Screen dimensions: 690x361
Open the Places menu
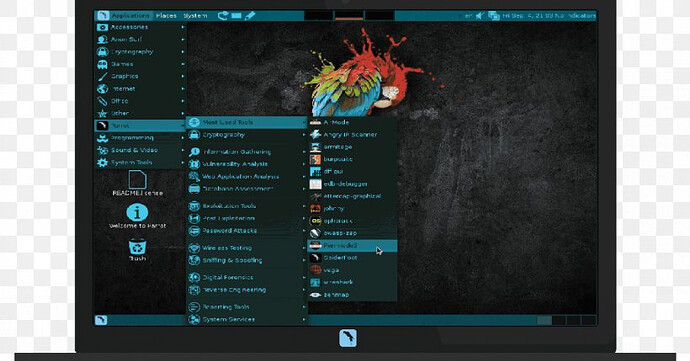coord(166,15)
